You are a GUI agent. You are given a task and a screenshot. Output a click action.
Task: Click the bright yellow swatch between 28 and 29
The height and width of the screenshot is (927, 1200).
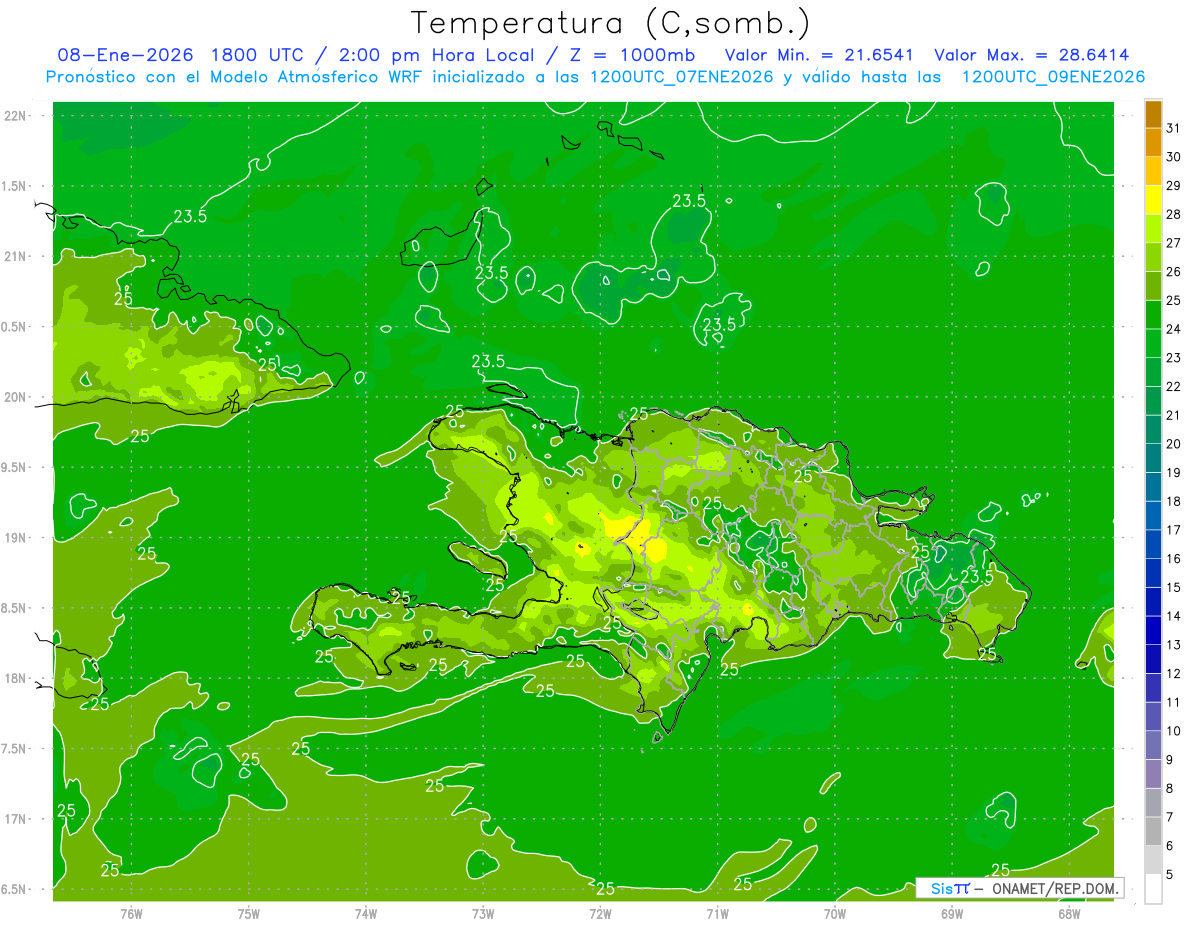[1153, 200]
